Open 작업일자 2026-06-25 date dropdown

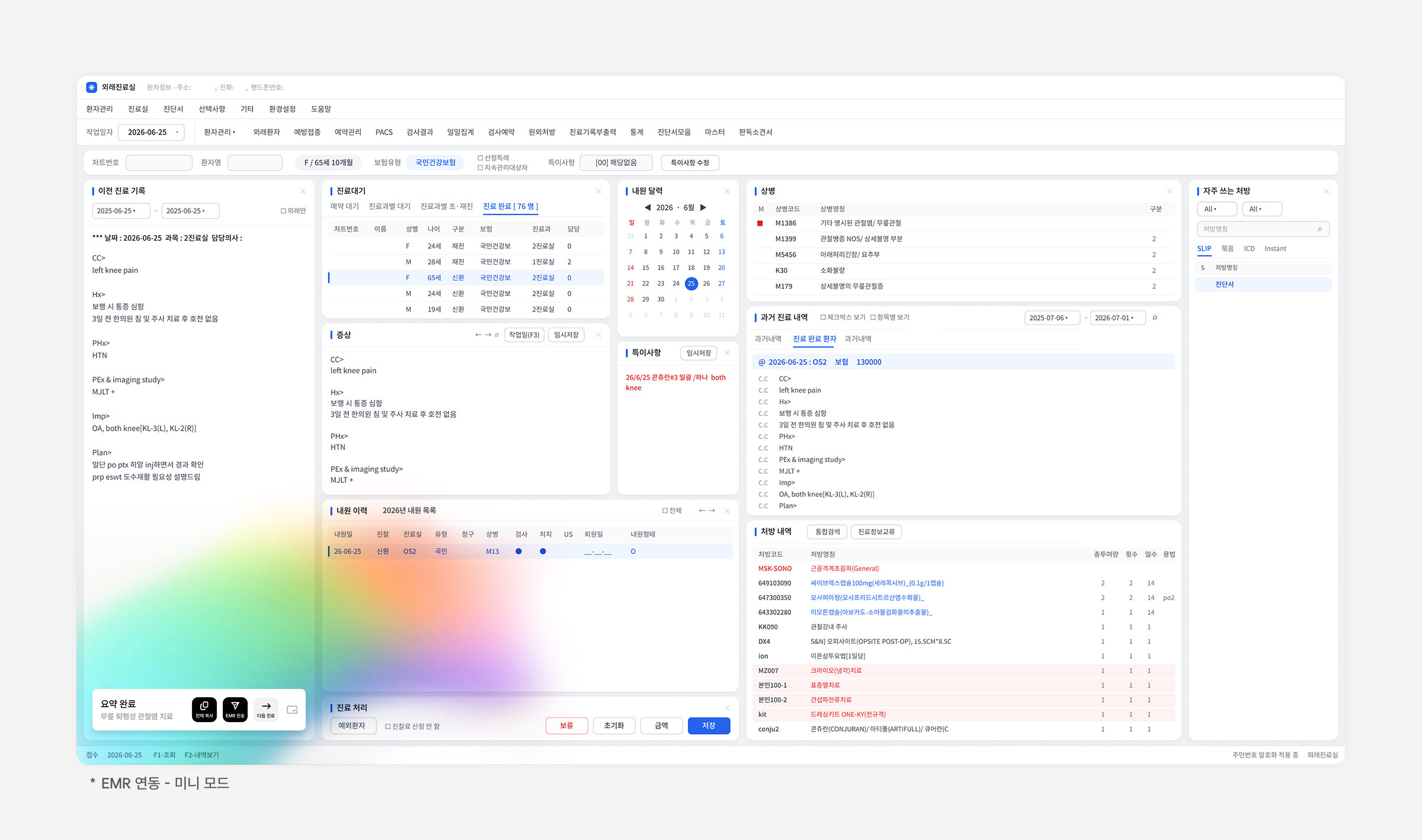pos(151,132)
